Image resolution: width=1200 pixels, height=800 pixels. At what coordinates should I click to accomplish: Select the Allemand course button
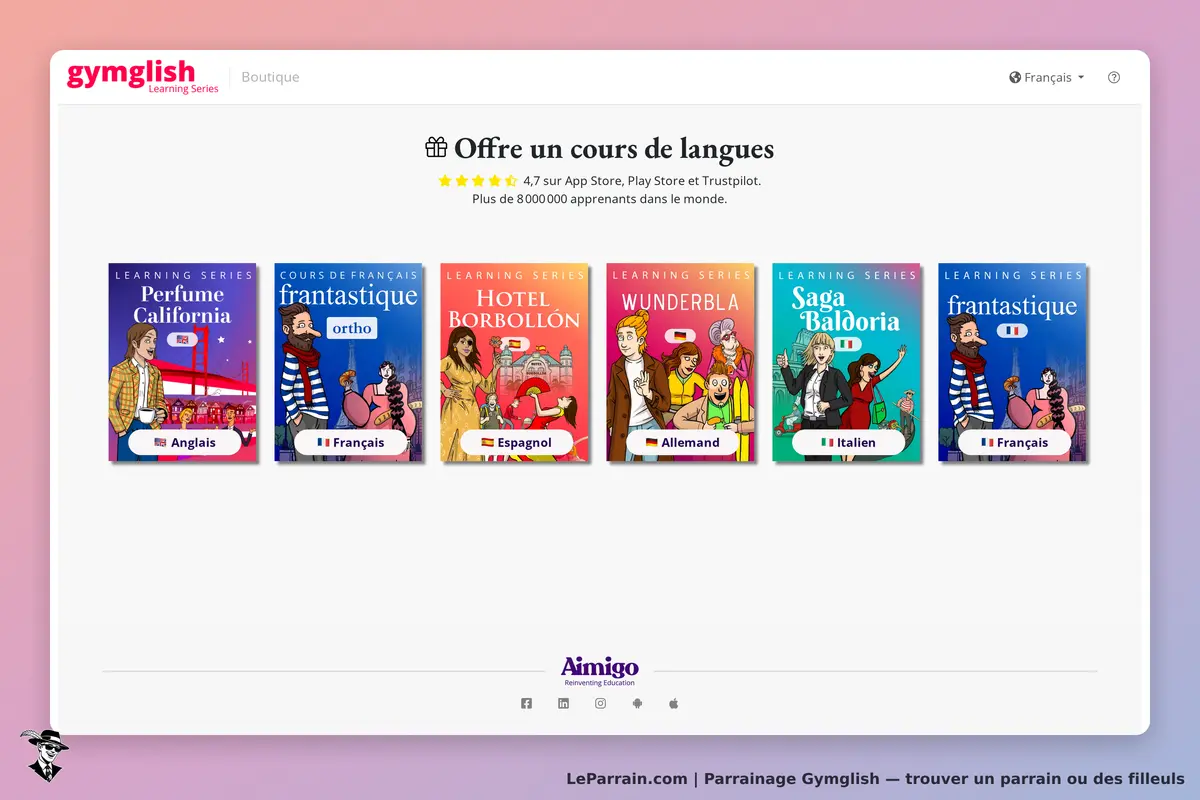[683, 442]
